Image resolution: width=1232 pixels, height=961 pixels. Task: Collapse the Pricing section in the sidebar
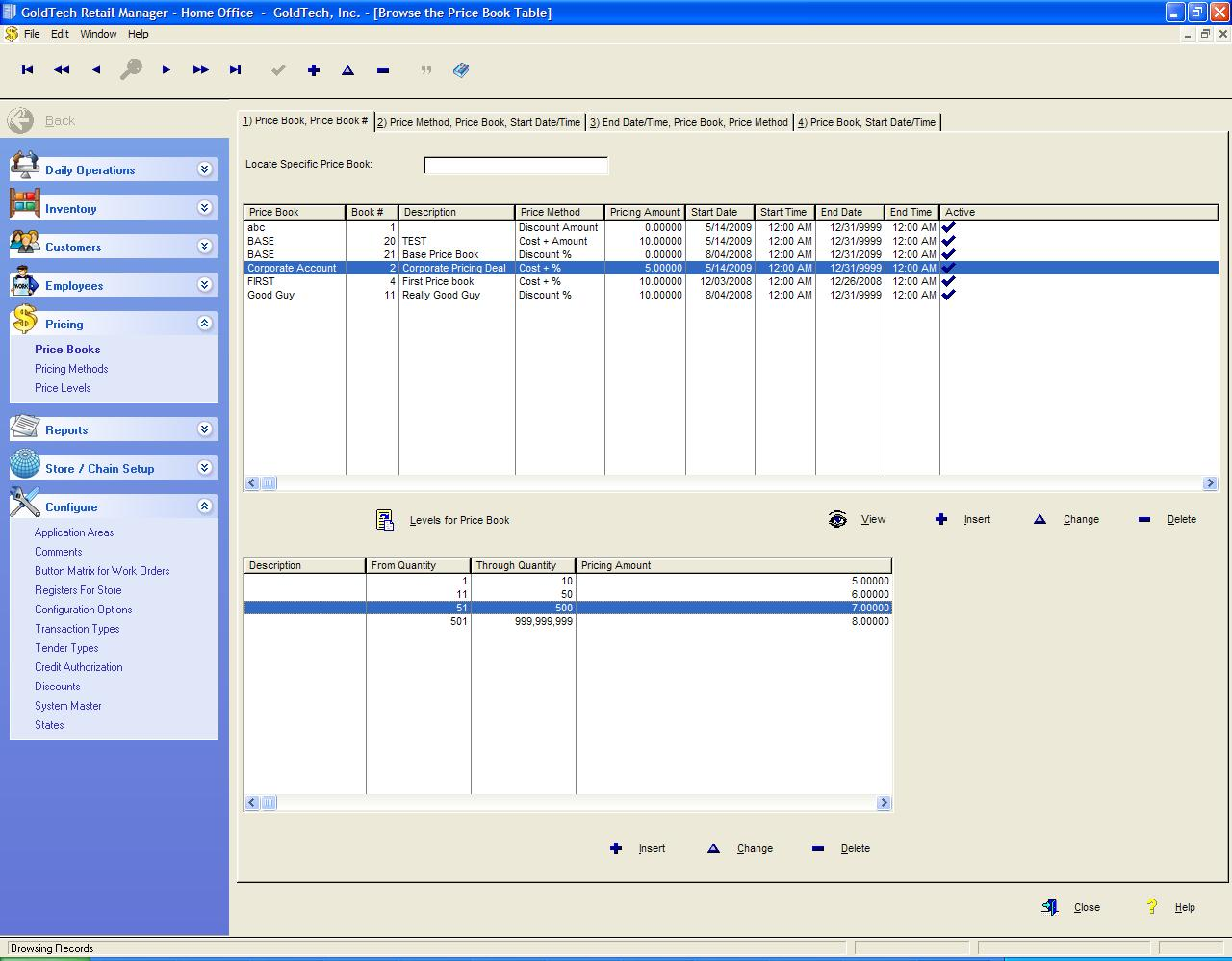coord(203,324)
